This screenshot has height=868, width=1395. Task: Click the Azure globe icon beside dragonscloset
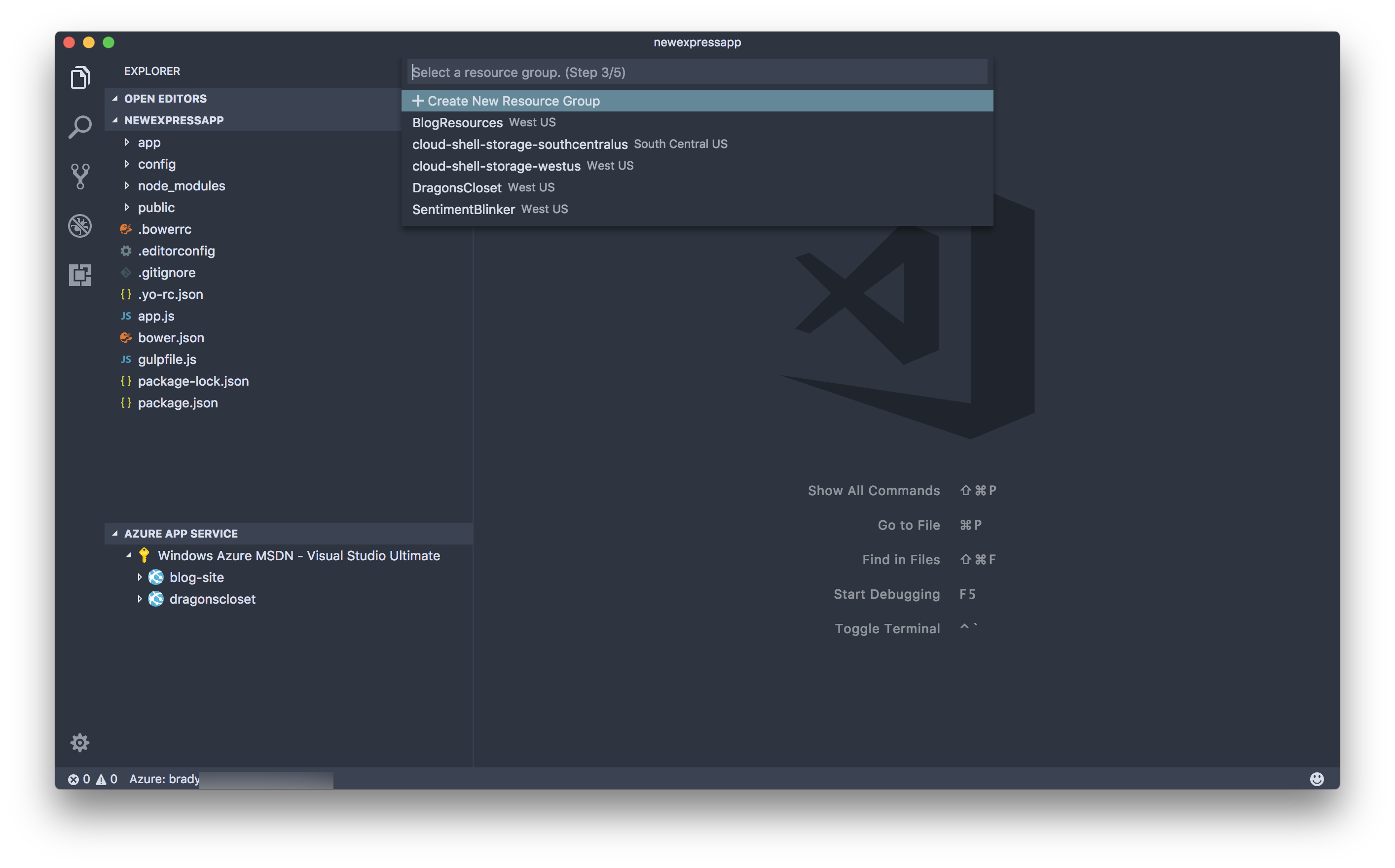click(155, 599)
